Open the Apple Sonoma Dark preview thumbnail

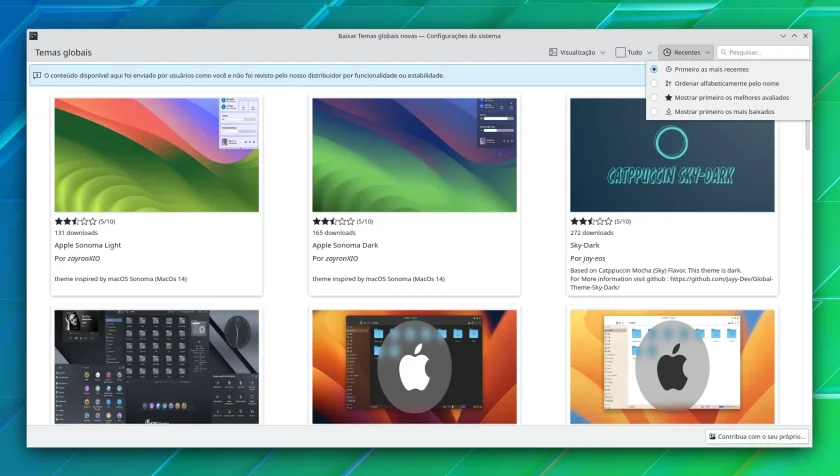(415, 155)
